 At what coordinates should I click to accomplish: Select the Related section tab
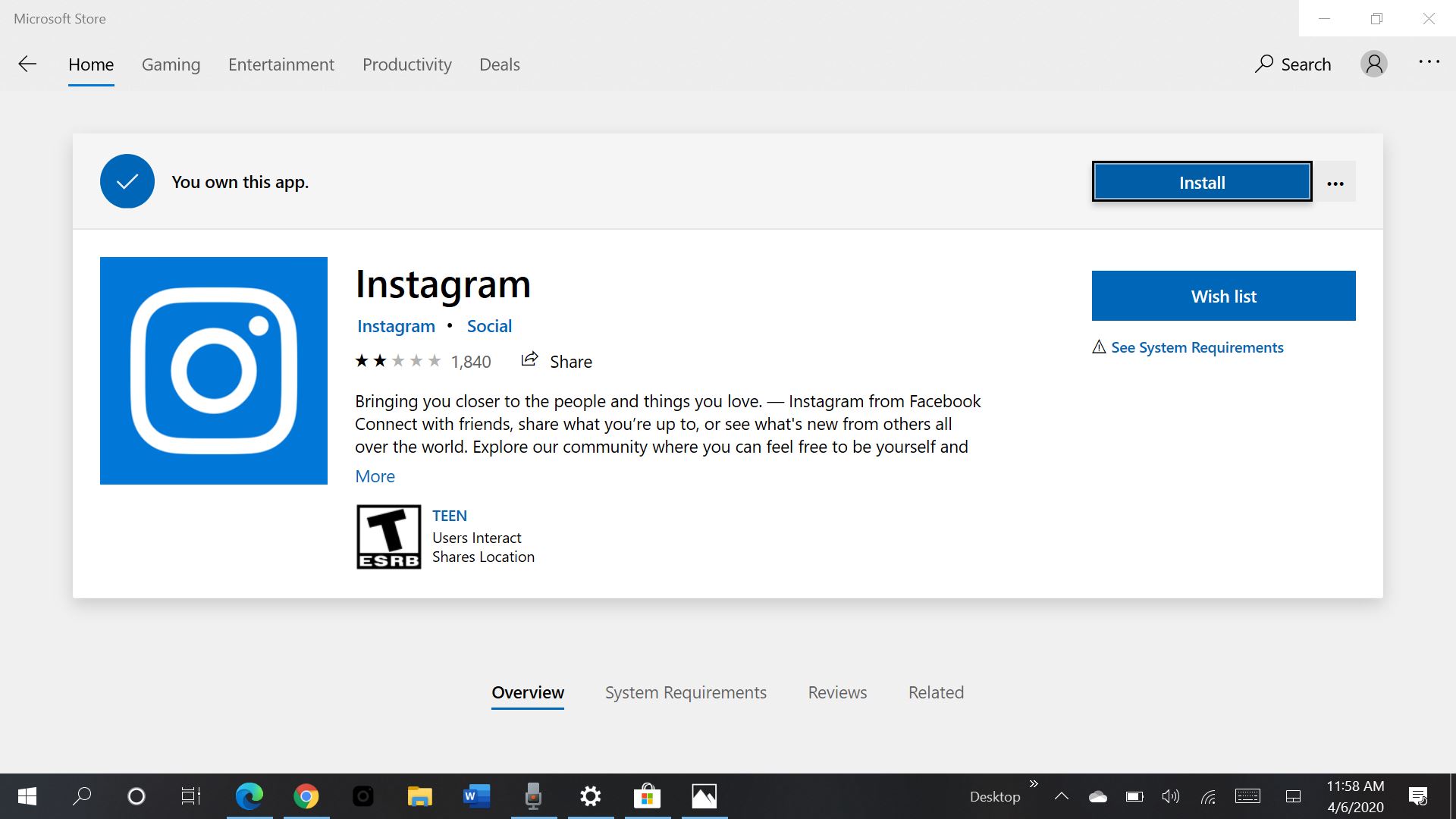[936, 692]
